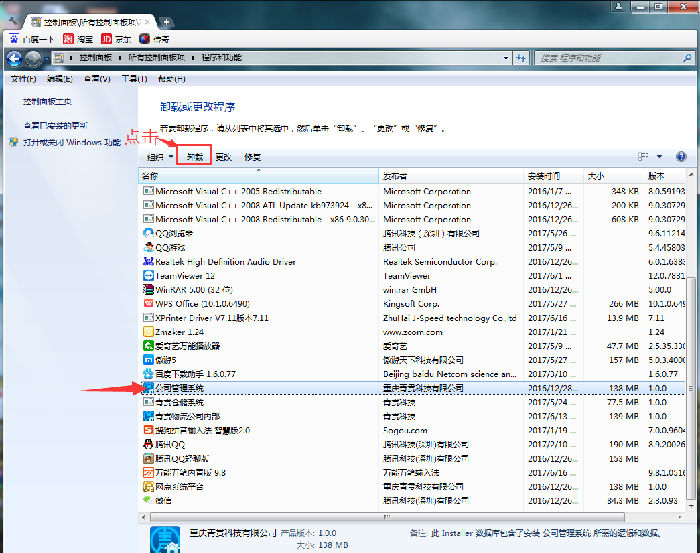
Task: Open the 文件(F) menu
Action: tap(23, 78)
